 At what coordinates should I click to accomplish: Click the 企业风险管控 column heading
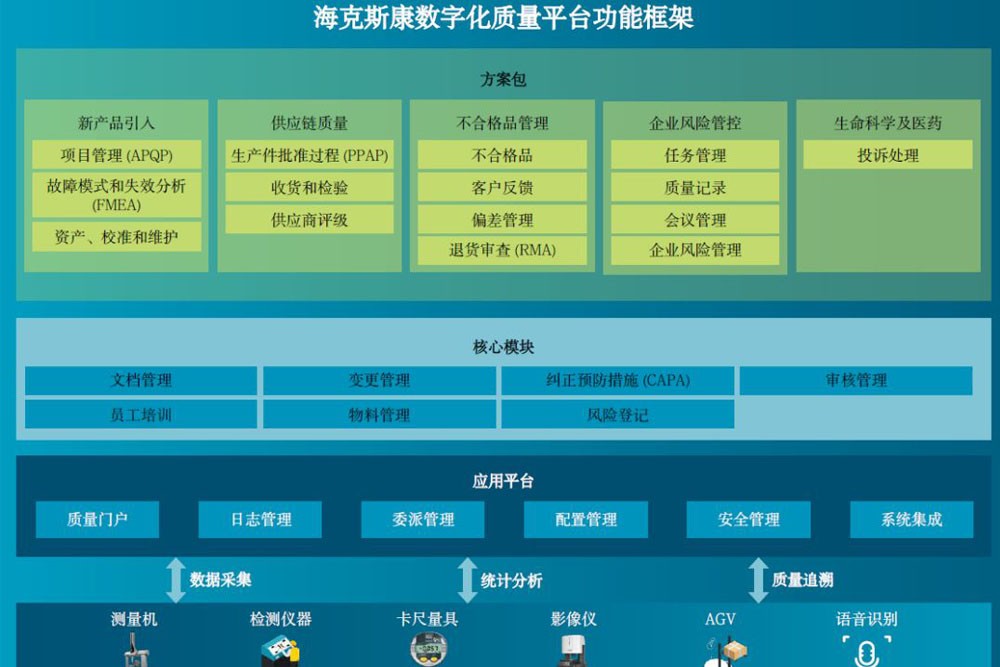(x=695, y=122)
